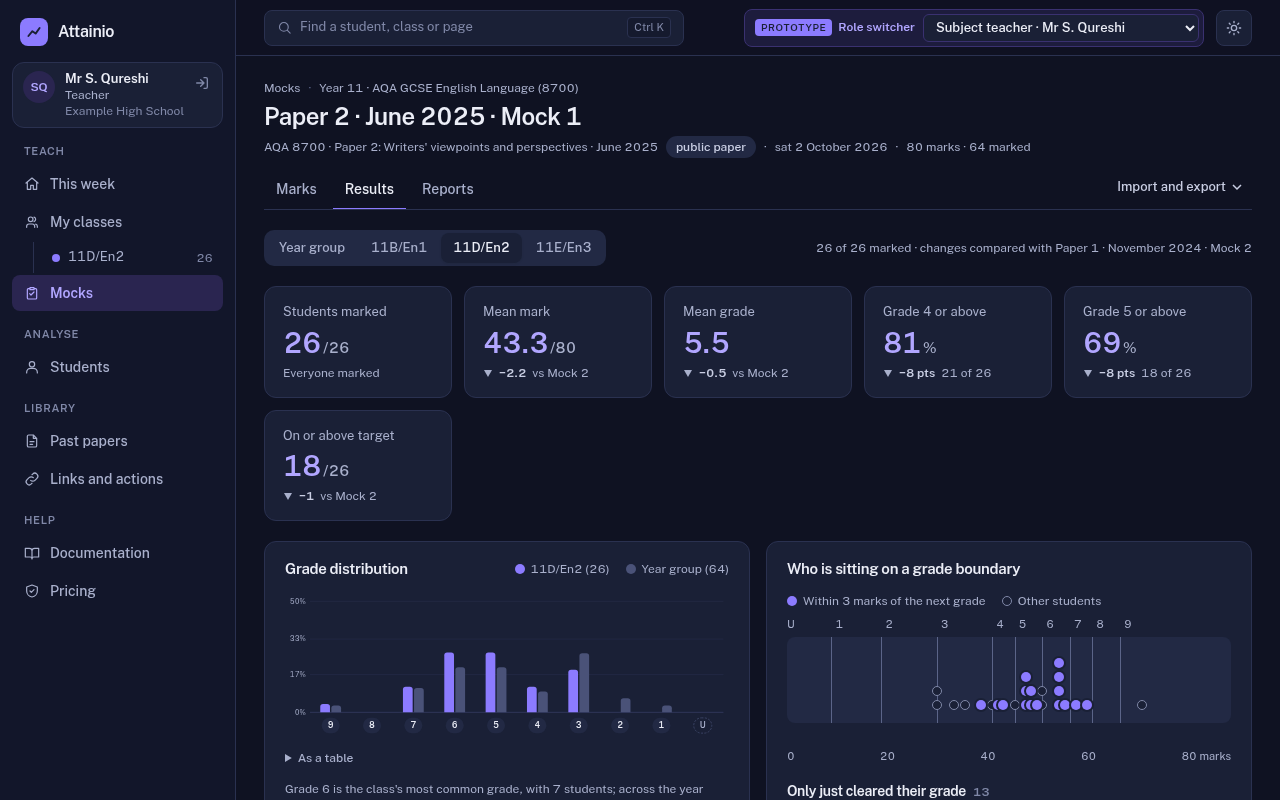Toggle light theme with the sun icon

coord(1234,28)
